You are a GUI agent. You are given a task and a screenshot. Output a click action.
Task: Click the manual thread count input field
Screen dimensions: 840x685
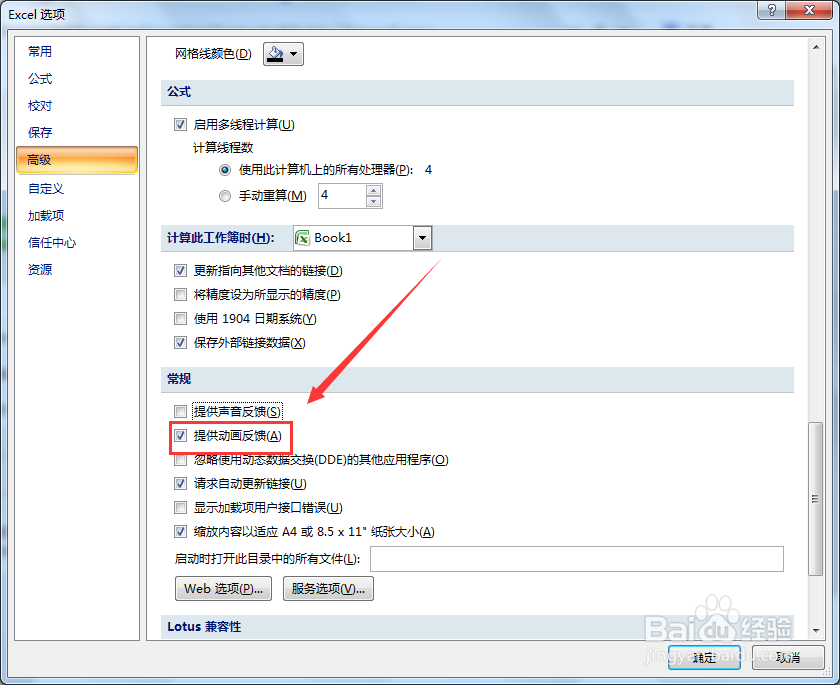342,195
